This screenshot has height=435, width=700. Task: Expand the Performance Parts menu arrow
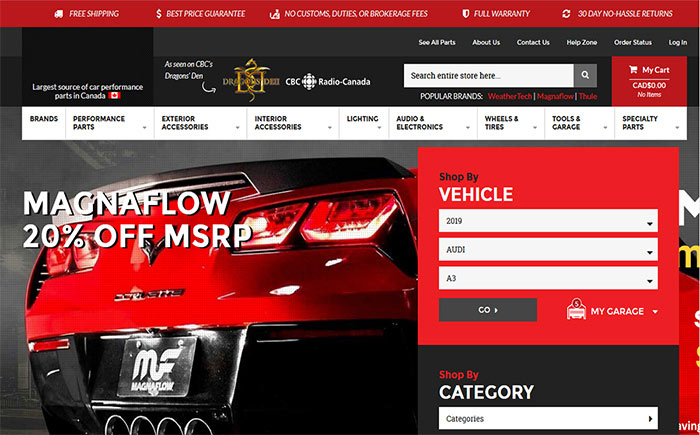145,128
